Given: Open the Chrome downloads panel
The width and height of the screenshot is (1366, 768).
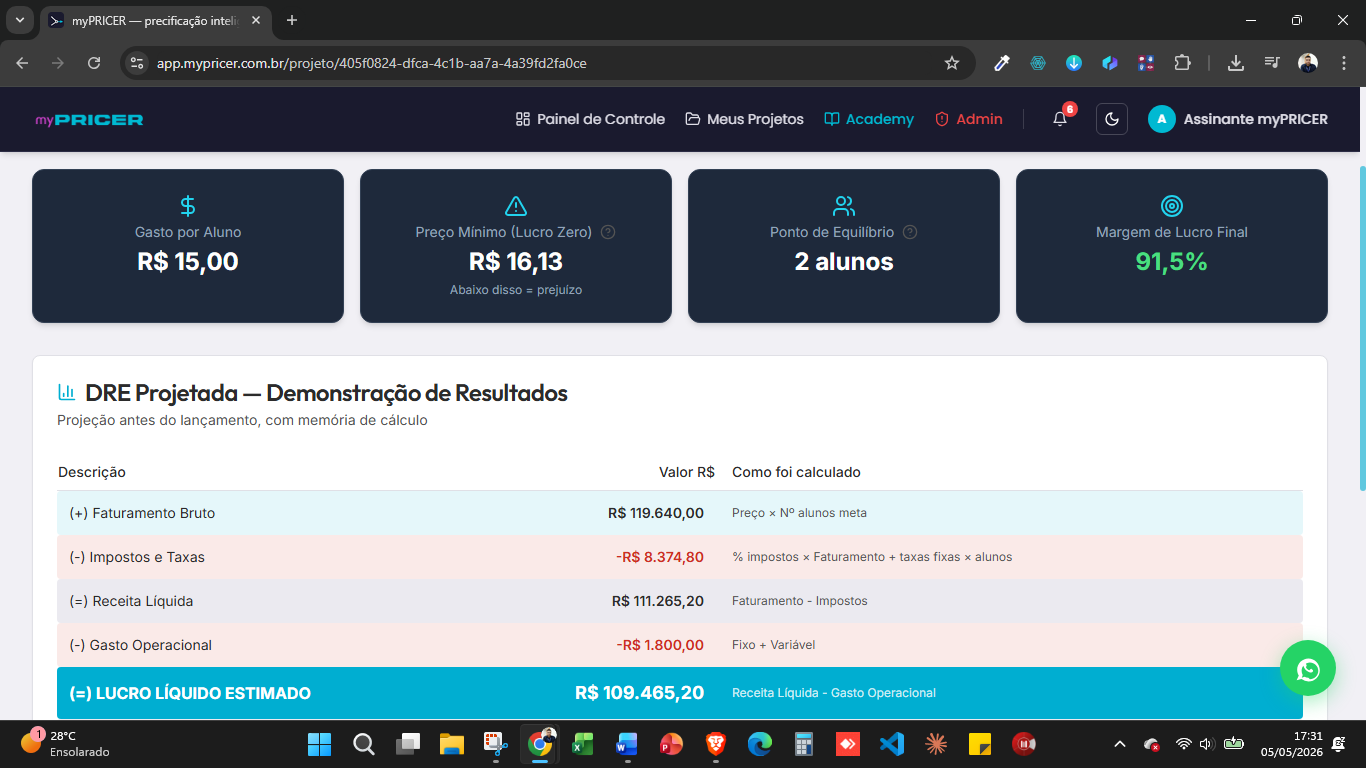Looking at the screenshot, I should tap(1236, 63).
